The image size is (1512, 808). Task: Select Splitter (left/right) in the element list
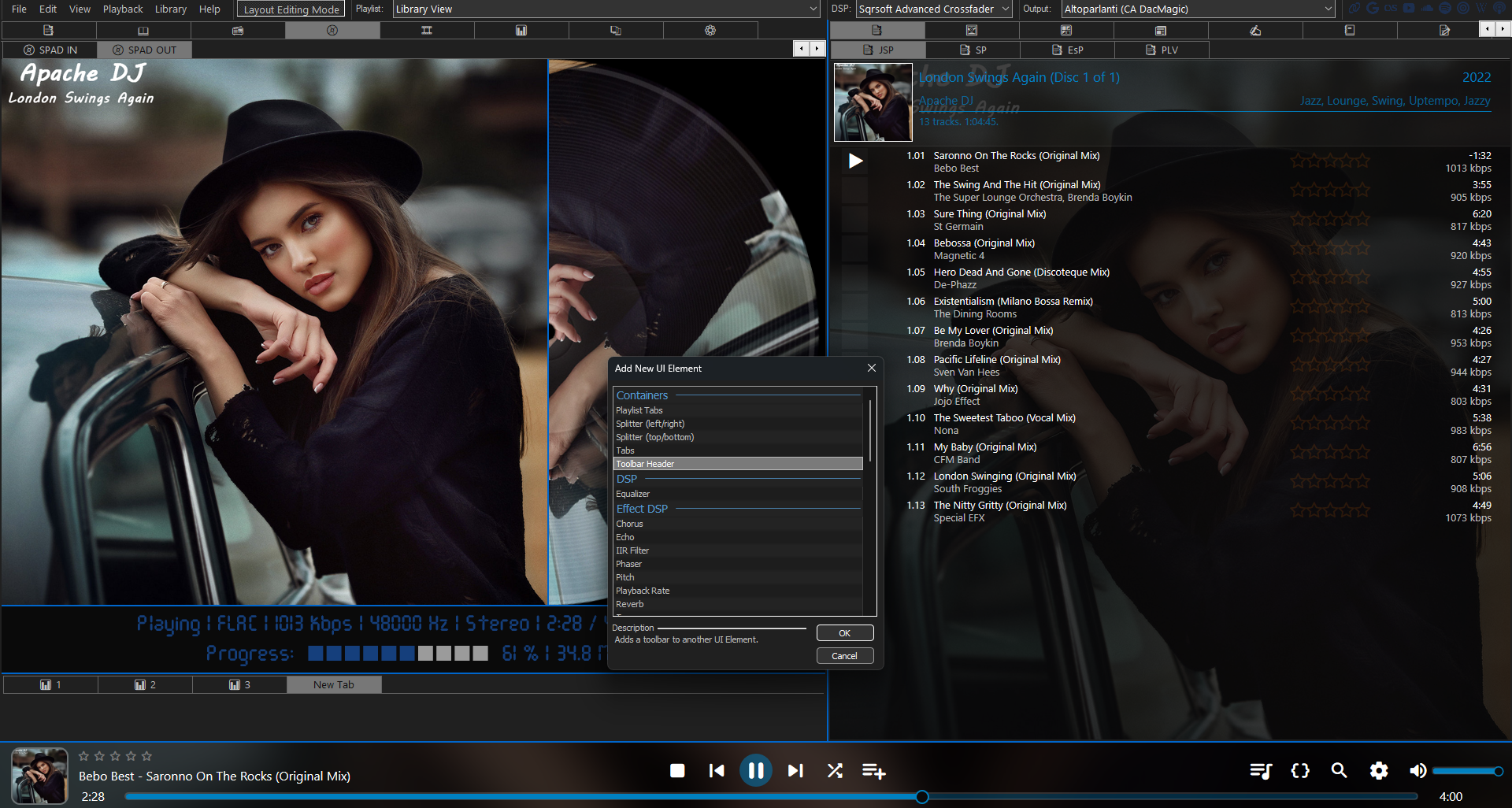tap(738, 424)
